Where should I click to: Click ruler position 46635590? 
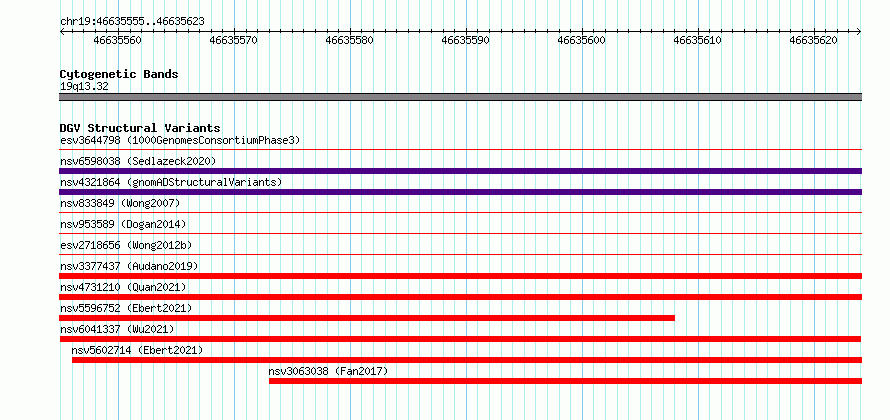pos(465,41)
